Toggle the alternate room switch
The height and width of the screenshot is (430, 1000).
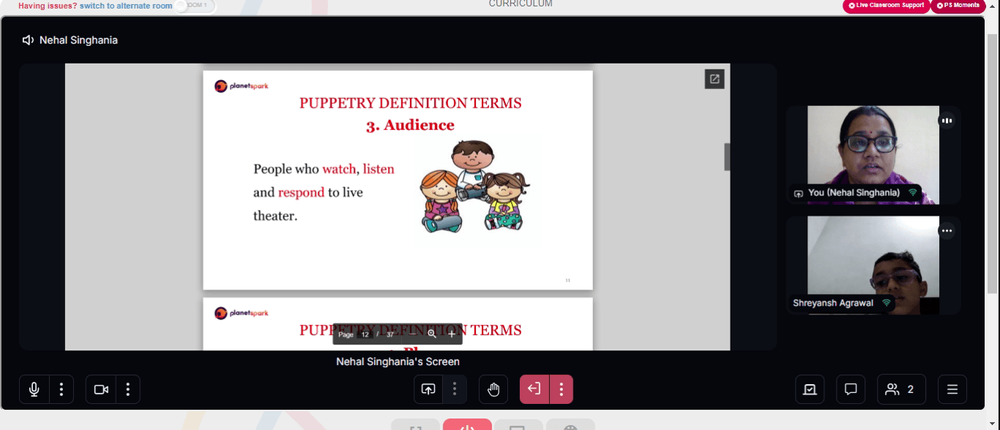pyautogui.click(x=195, y=6)
